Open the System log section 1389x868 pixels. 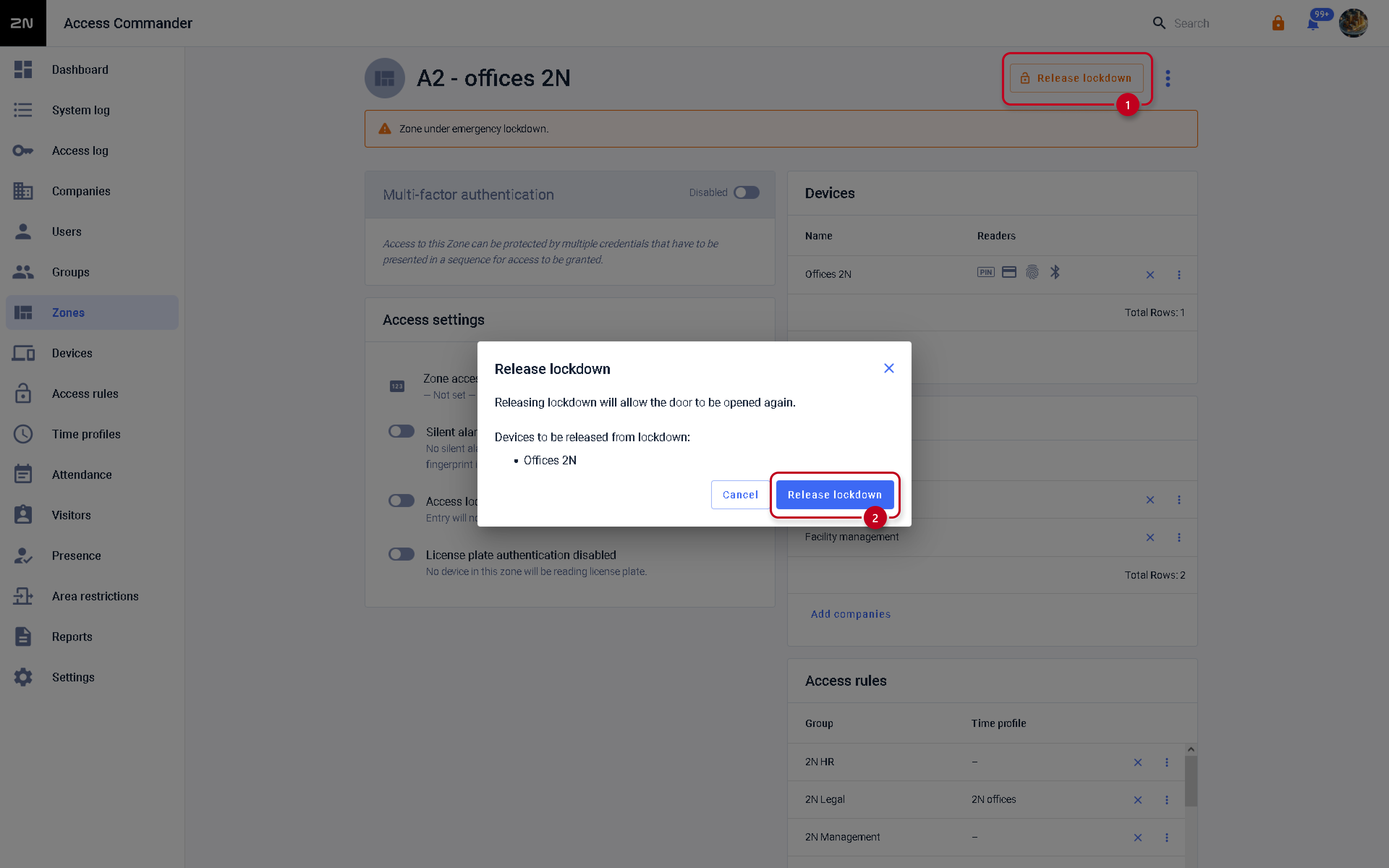click(92, 110)
